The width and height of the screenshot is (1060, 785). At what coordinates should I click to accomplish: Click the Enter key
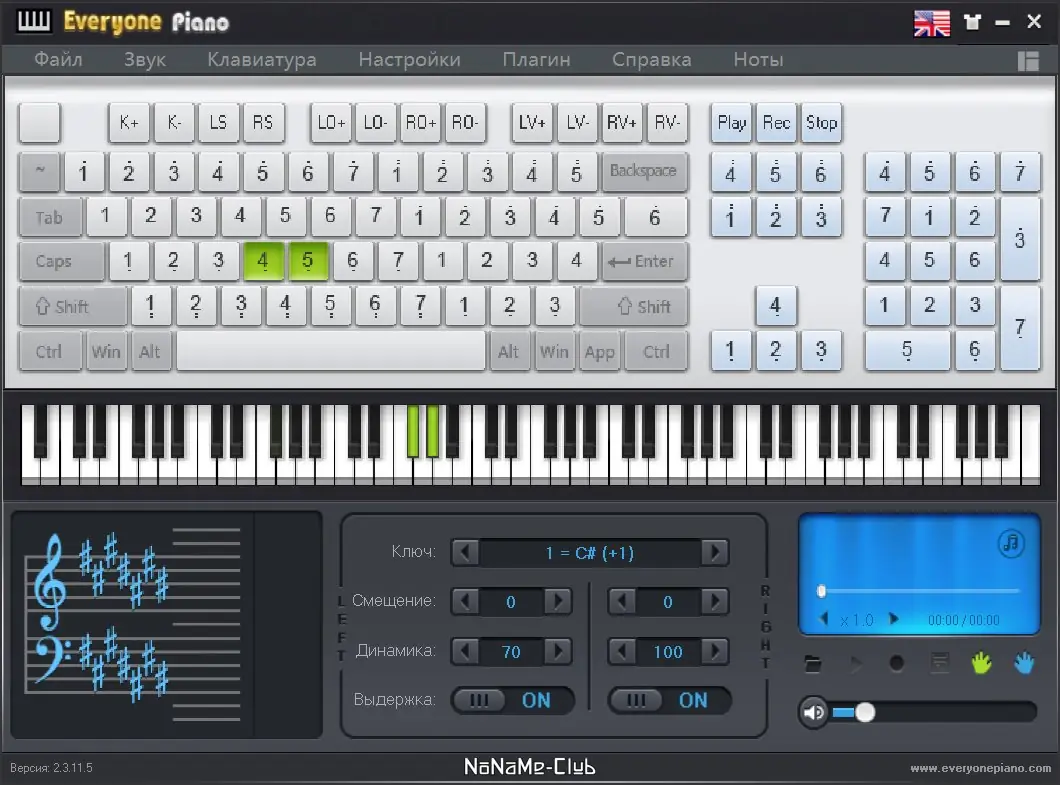coord(644,262)
